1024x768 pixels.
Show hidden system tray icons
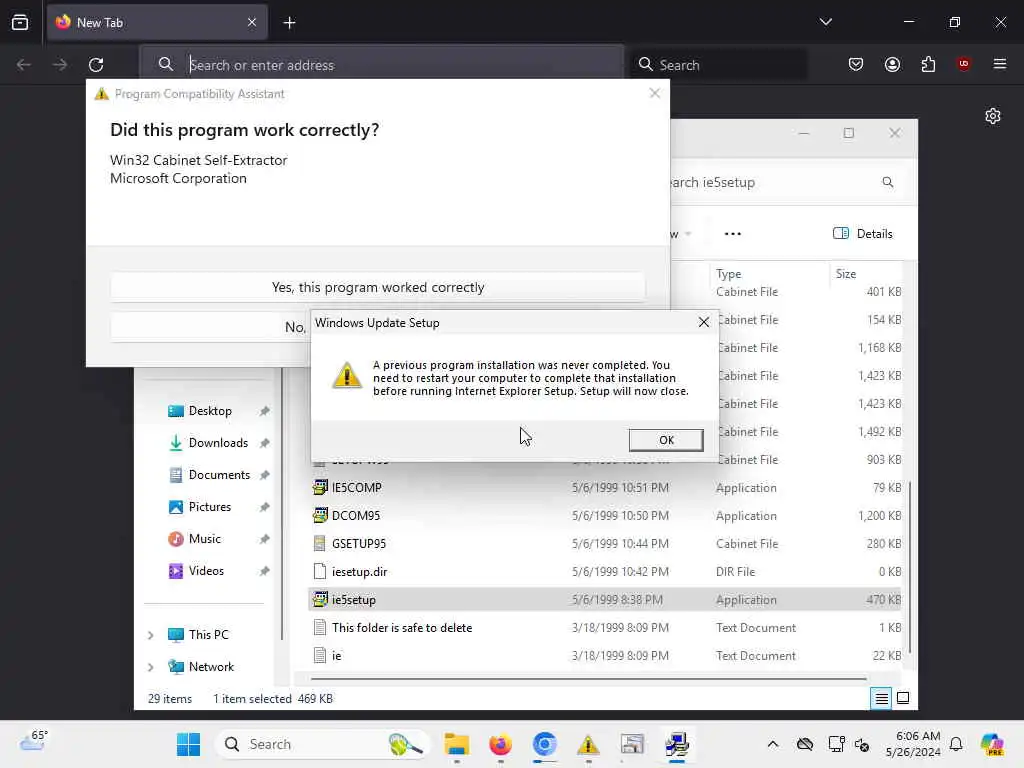point(773,744)
